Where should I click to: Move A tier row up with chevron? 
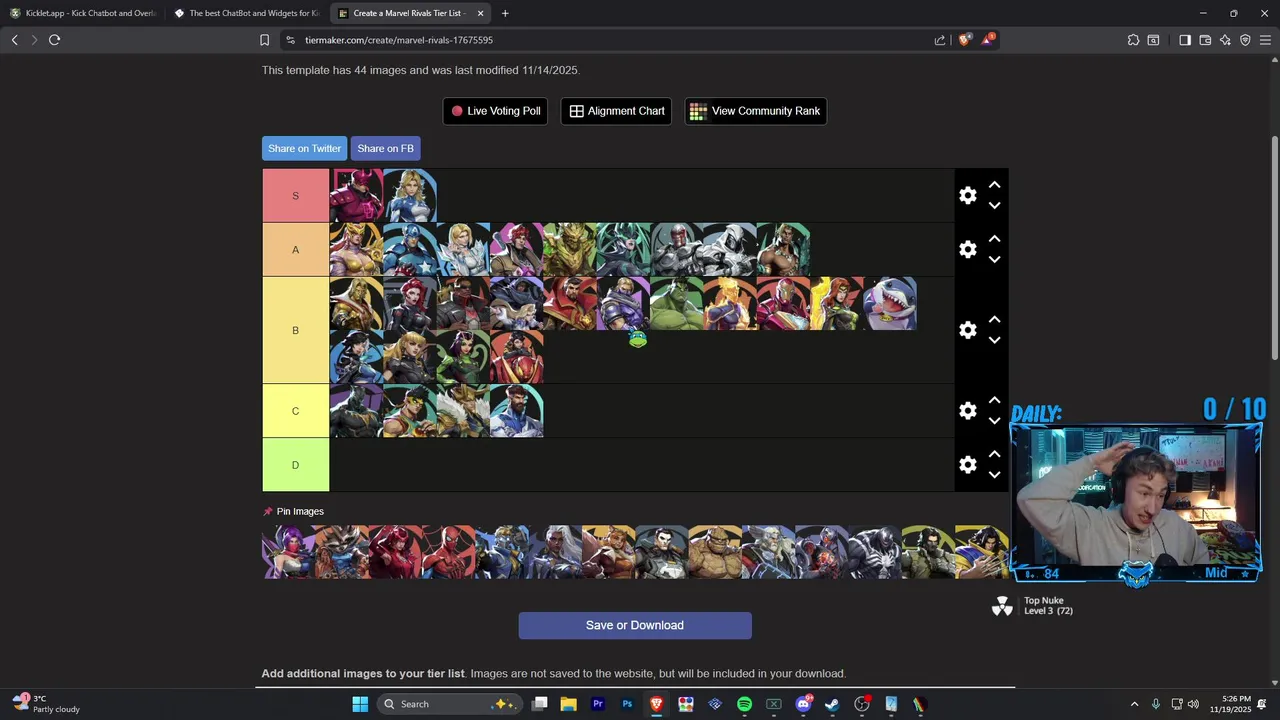tap(994, 239)
